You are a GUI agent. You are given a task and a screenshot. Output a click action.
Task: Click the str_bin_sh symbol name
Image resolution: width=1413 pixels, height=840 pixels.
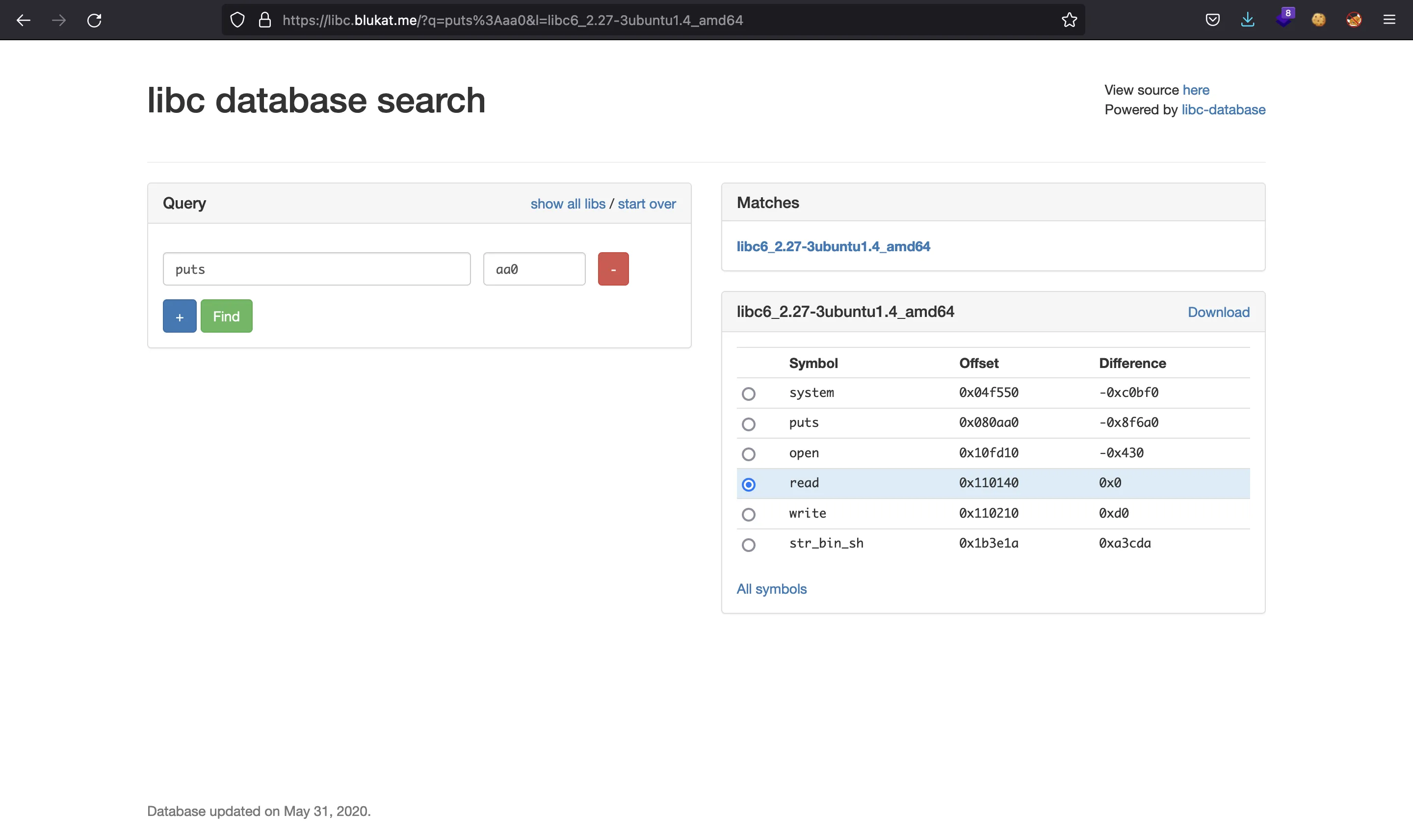tap(826, 543)
